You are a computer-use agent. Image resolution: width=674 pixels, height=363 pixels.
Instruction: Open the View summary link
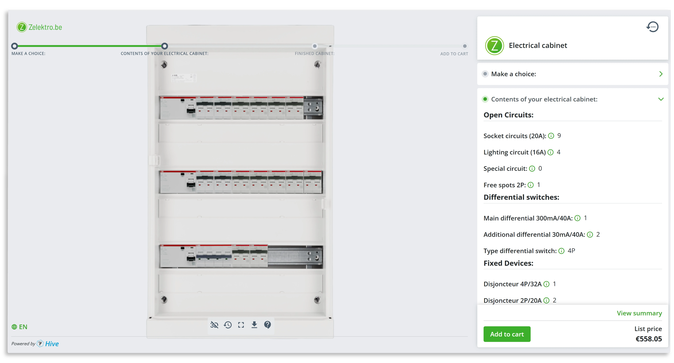pyautogui.click(x=639, y=313)
